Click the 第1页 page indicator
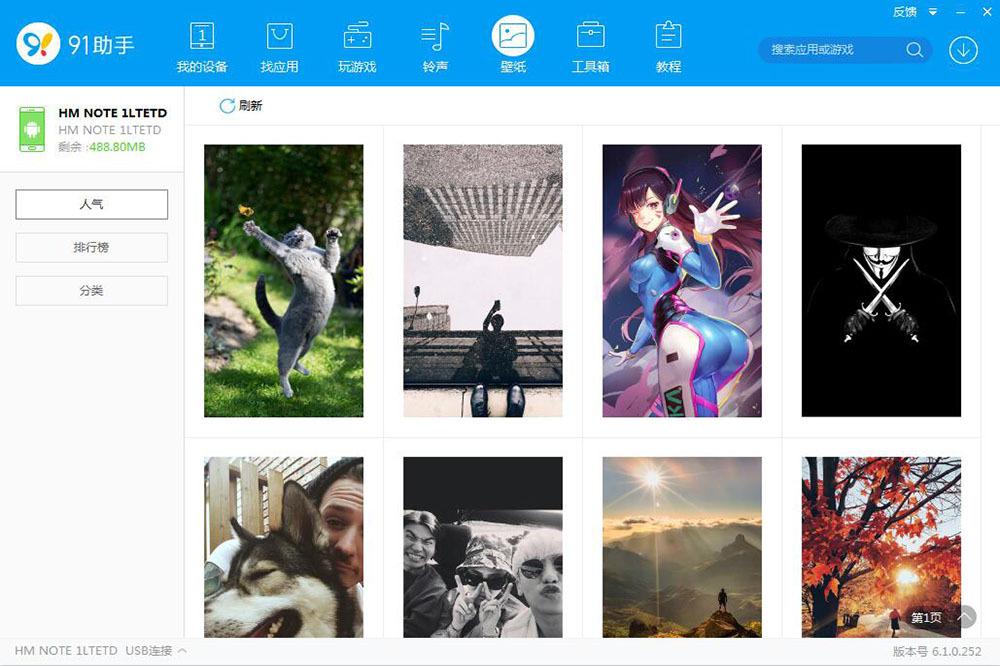This screenshot has width=1000, height=666. coord(926,618)
